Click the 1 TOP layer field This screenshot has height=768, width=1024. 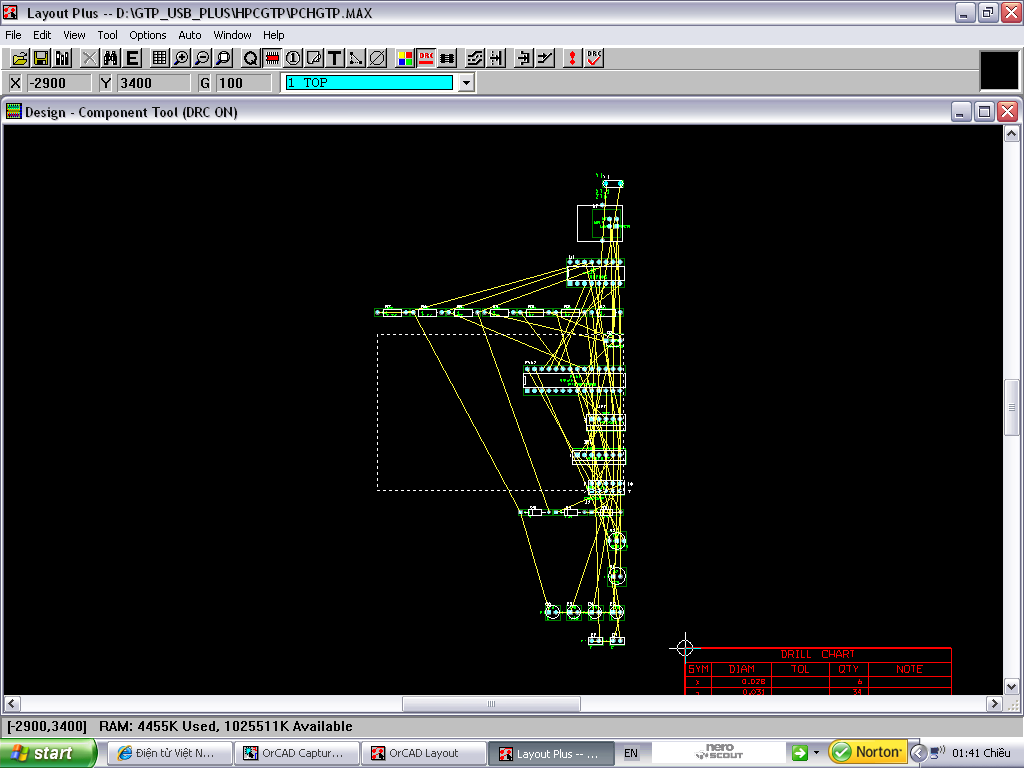(369, 83)
